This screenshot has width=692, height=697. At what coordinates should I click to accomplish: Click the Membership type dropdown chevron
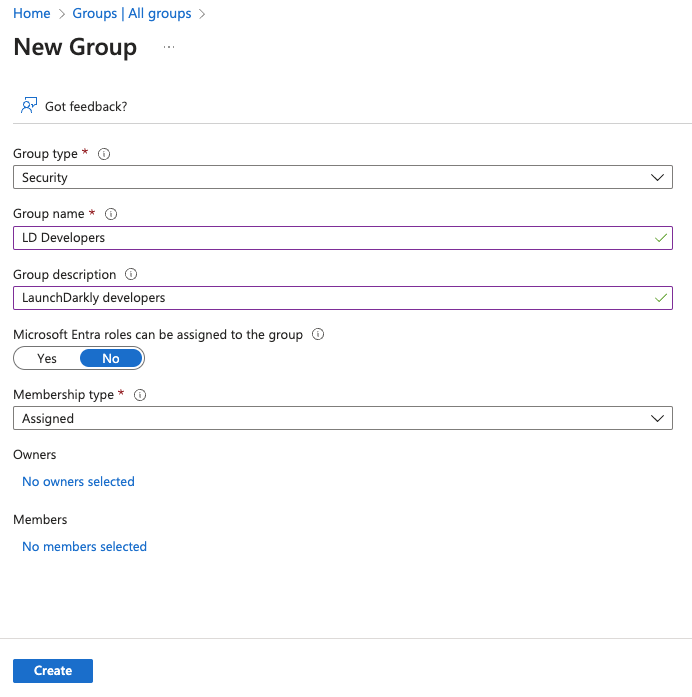pos(657,418)
